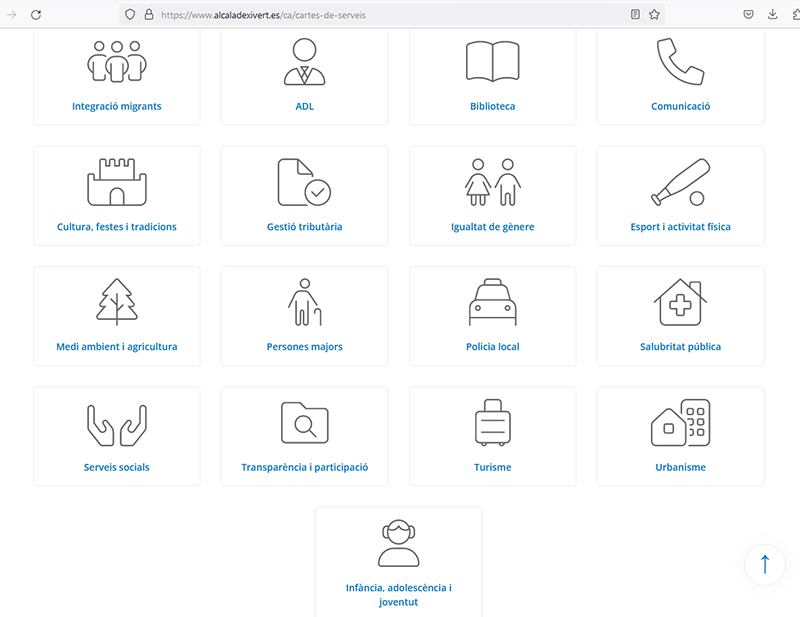The width and height of the screenshot is (800, 617).
Task: Click the three-people Integració migrants icon
Action: tap(117, 62)
